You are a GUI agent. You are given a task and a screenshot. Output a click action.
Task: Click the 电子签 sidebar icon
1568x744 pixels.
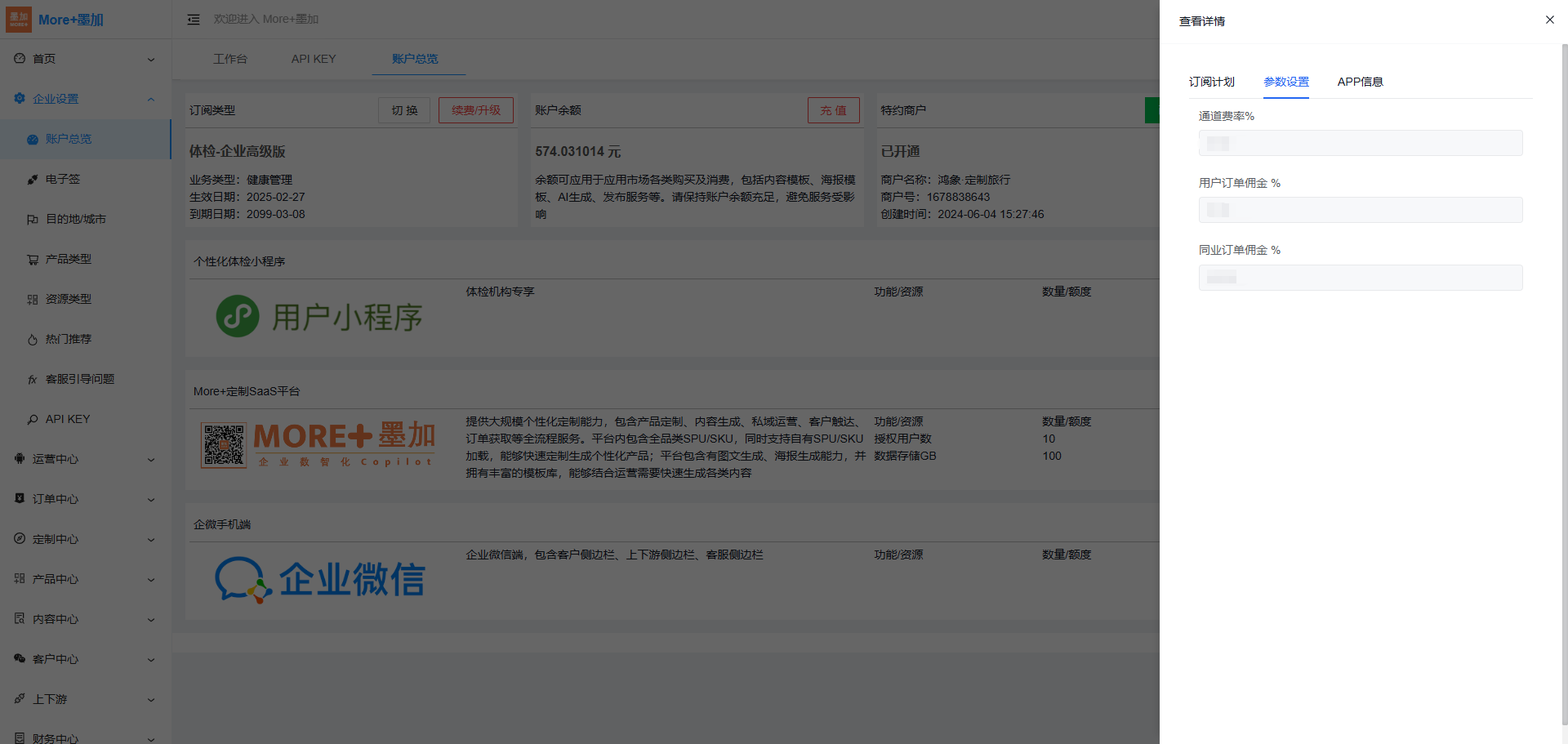point(33,180)
